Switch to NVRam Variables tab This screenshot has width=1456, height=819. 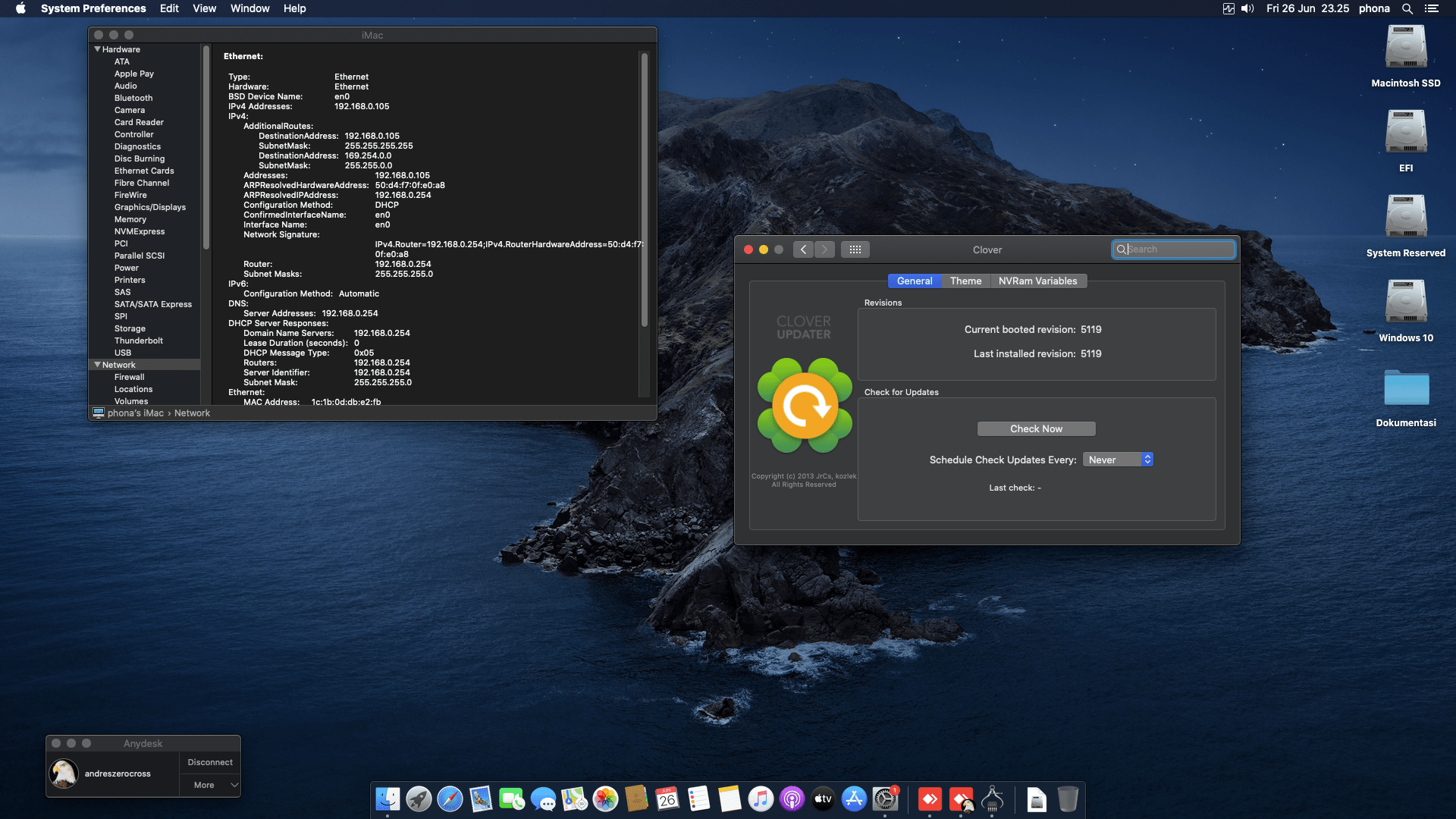point(1037,281)
